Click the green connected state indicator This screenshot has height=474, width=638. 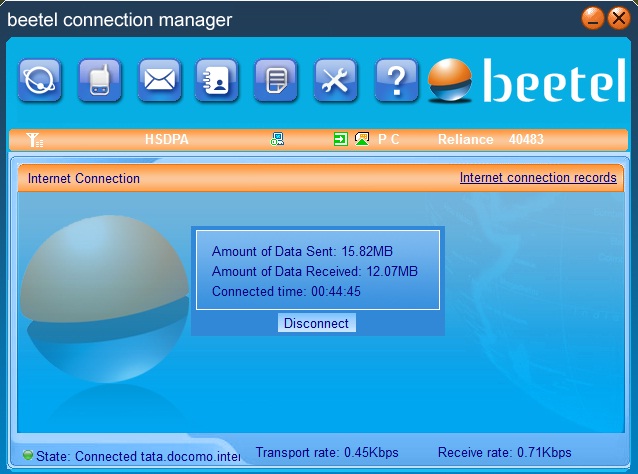[x=28, y=455]
